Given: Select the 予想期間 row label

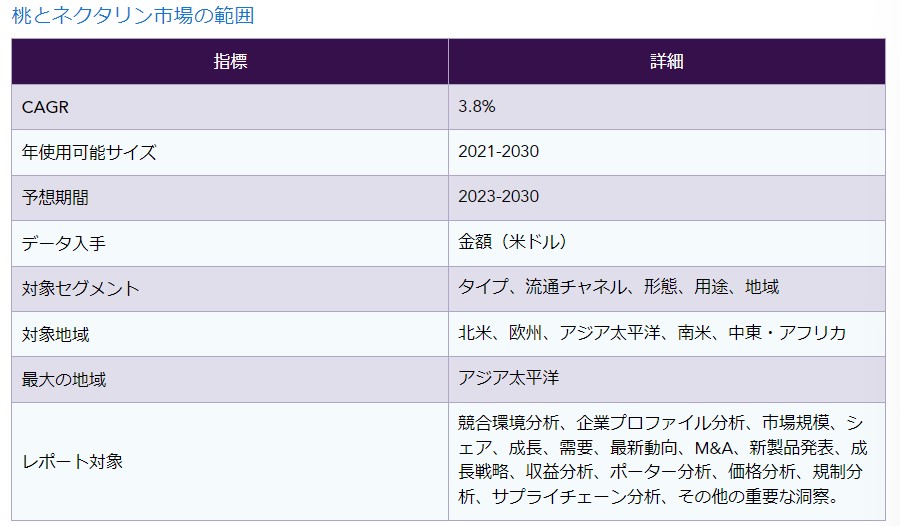Looking at the screenshot, I should click(55, 198).
